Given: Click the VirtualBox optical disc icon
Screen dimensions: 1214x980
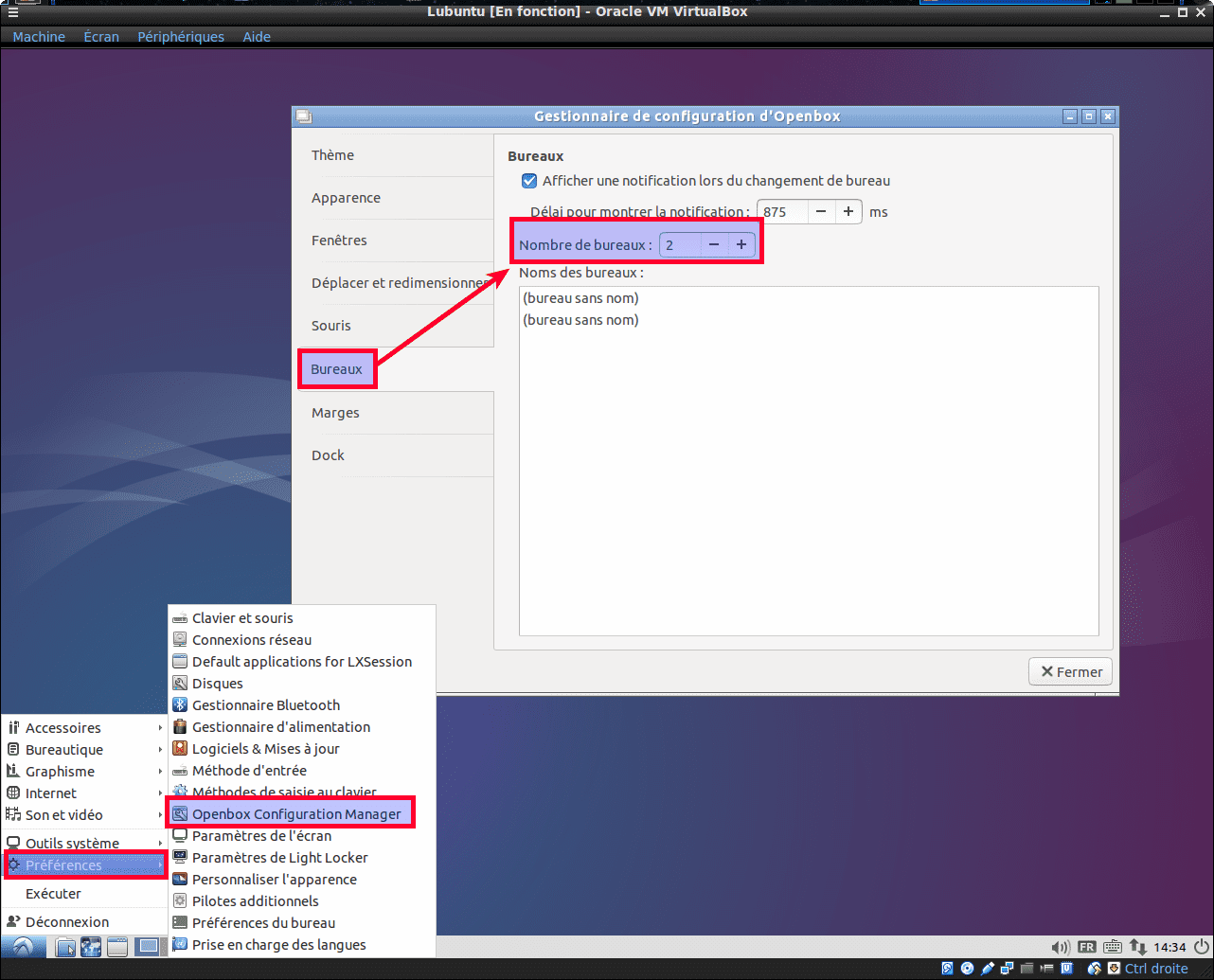Looking at the screenshot, I should pos(967,969).
